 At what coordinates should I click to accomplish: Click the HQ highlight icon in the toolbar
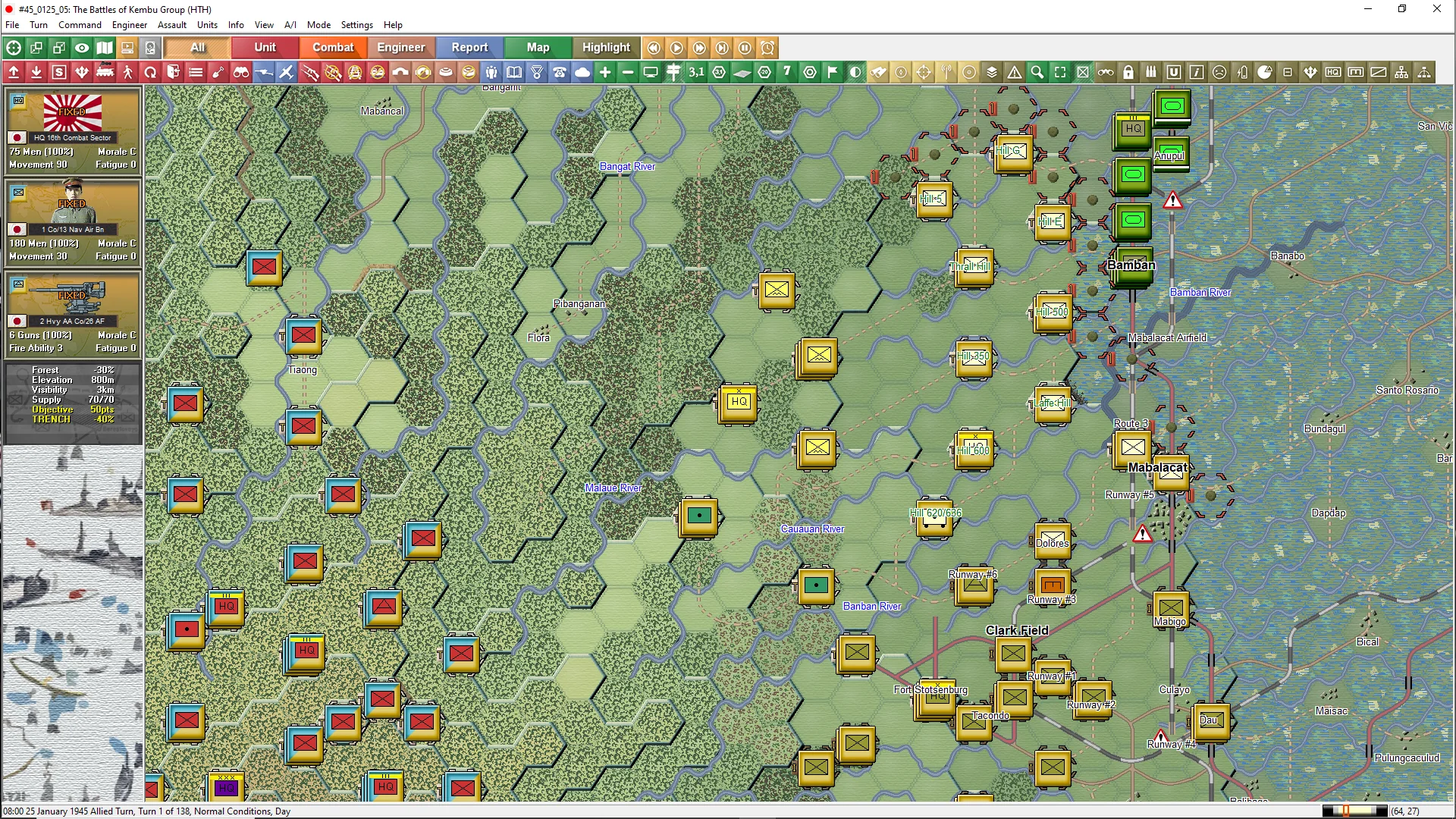click(1333, 73)
